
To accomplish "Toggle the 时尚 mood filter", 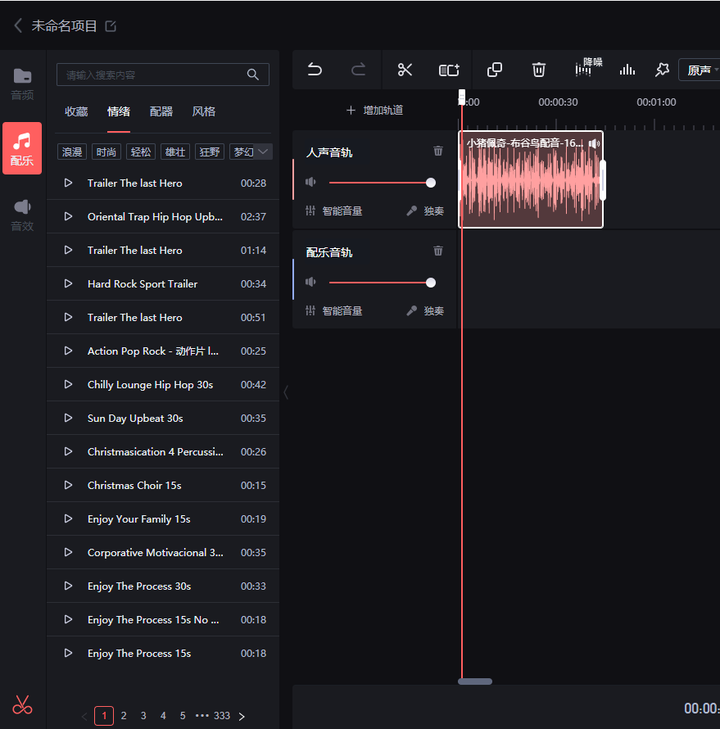I will tap(106, 152).
